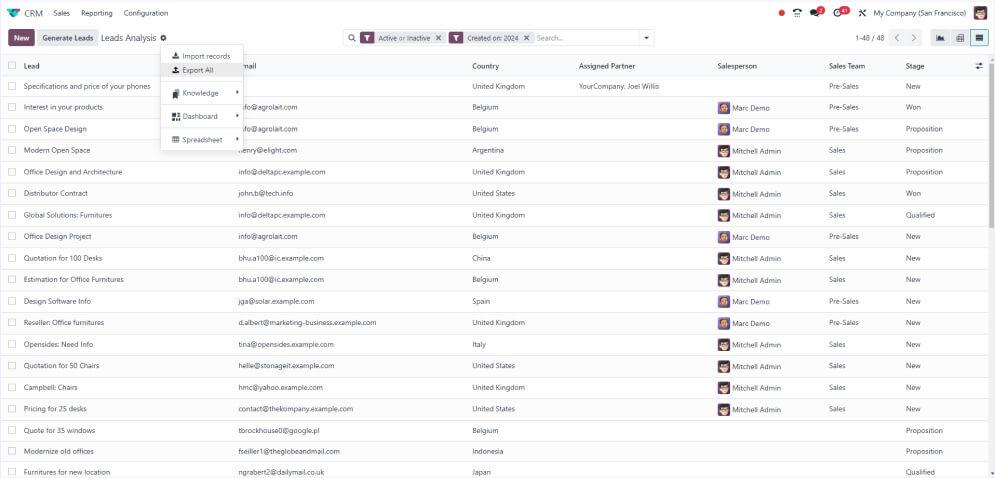
Task: Click the CRM app logo
Action: coord(14,13)
